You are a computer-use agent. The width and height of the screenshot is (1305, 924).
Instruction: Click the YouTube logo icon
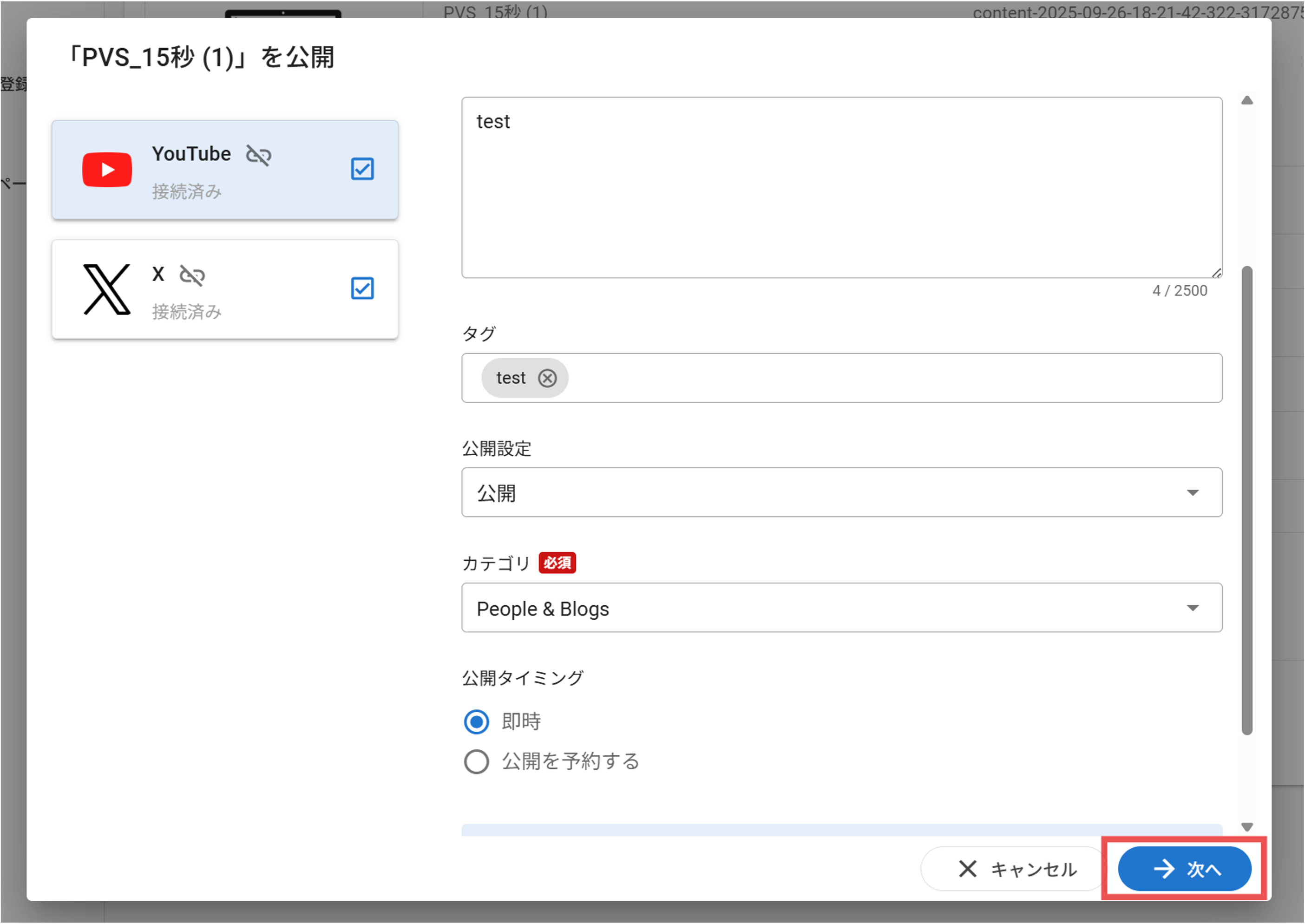pos(107,170)
